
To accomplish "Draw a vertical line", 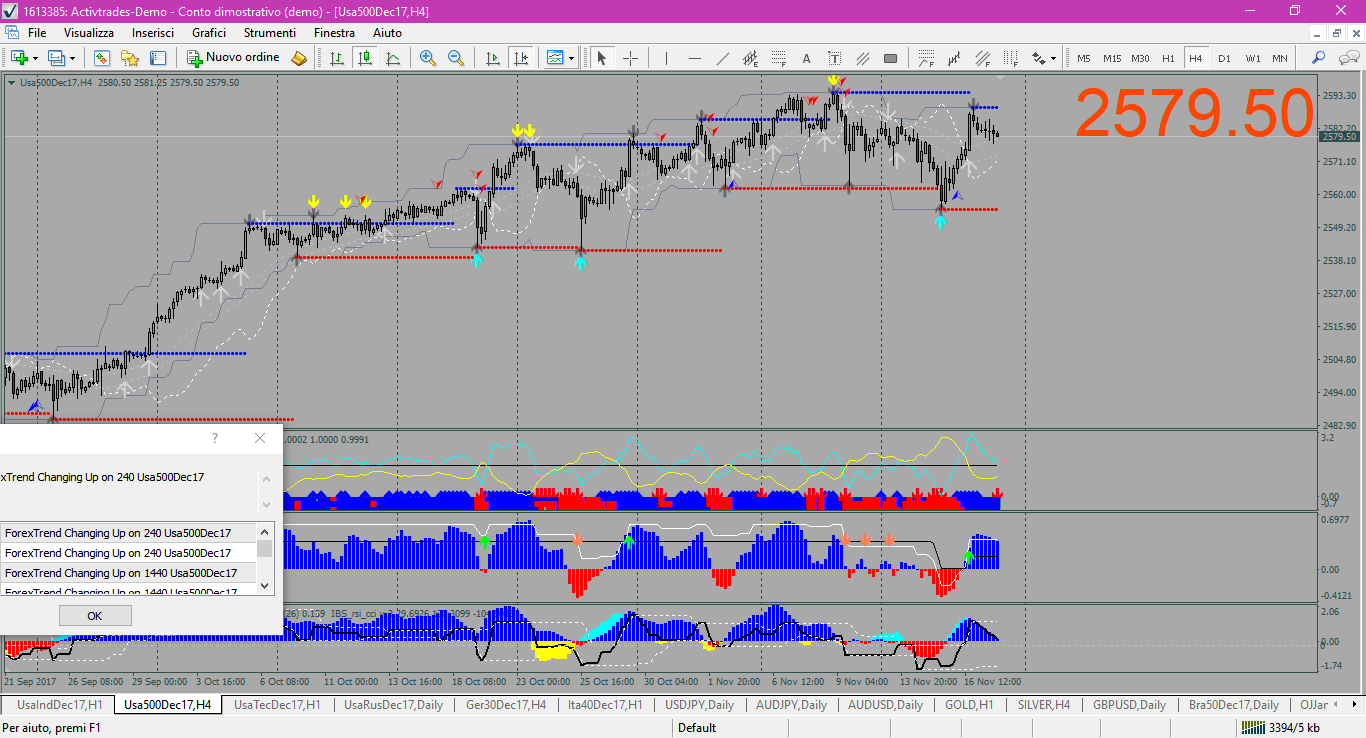I will pos(666,58).
